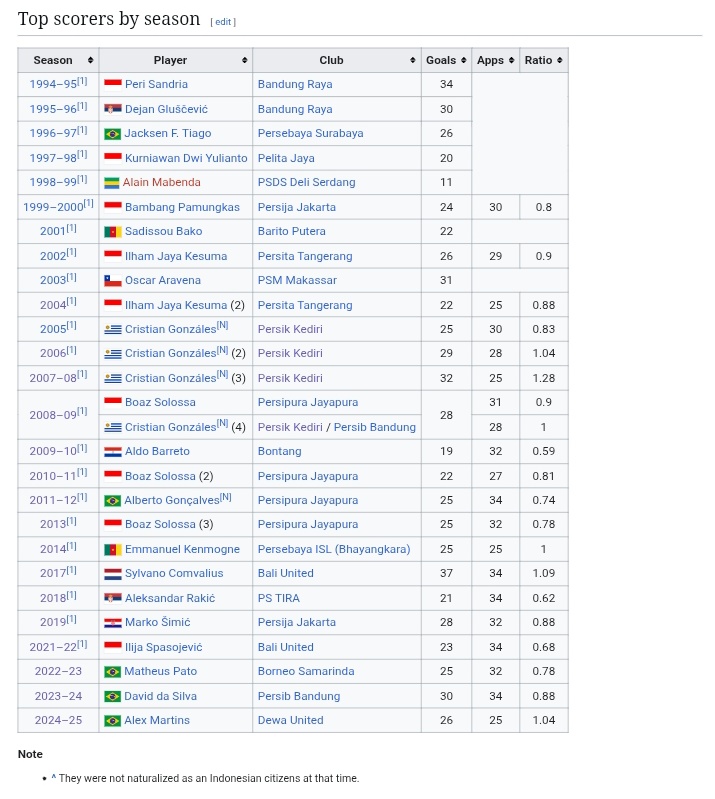Open the edit link for Top scorers section

(223, 22)
